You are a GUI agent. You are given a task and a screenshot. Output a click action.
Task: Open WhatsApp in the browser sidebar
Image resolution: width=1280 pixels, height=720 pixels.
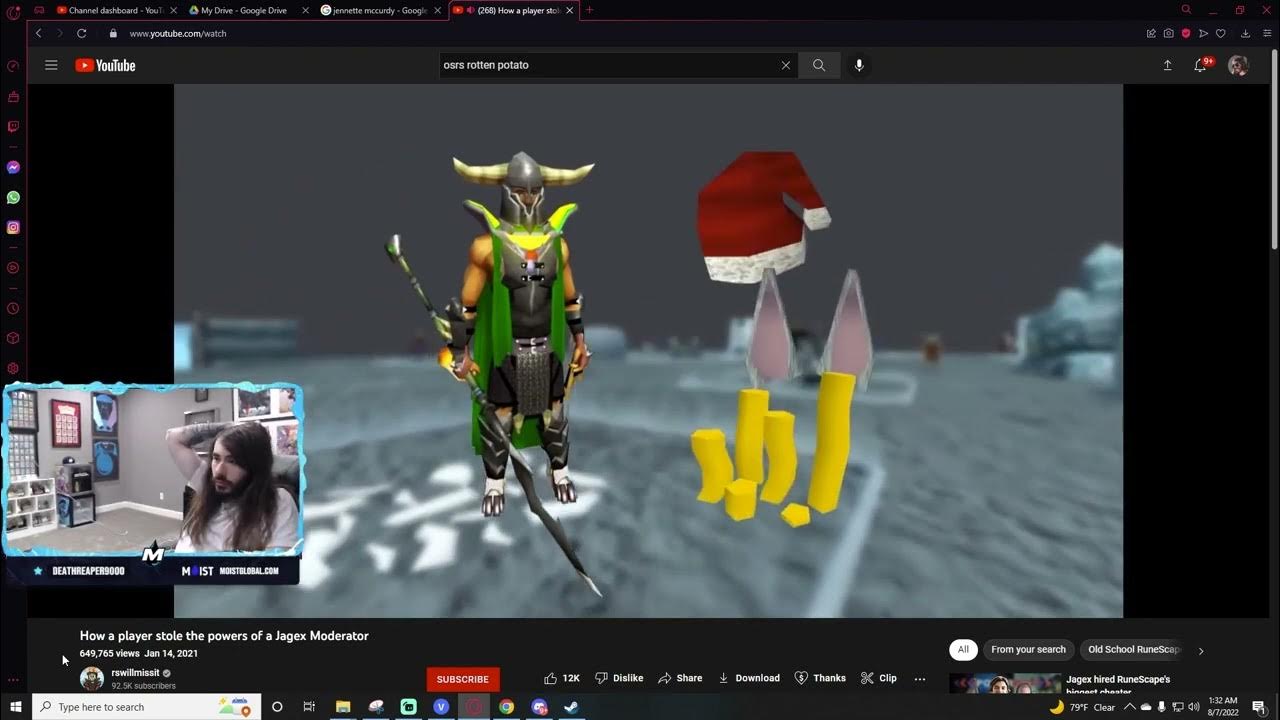coord(13,197)
